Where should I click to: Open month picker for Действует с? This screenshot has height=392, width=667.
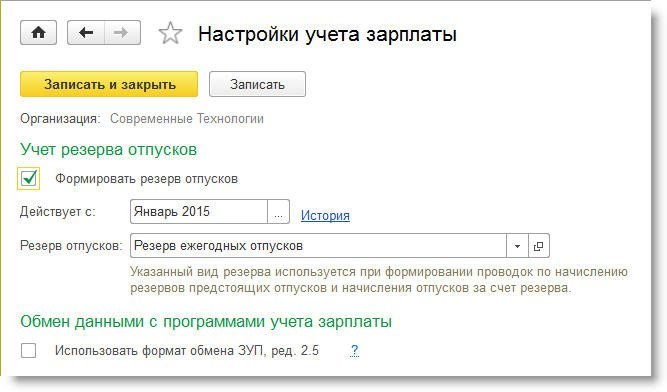[x=278, y=212]
